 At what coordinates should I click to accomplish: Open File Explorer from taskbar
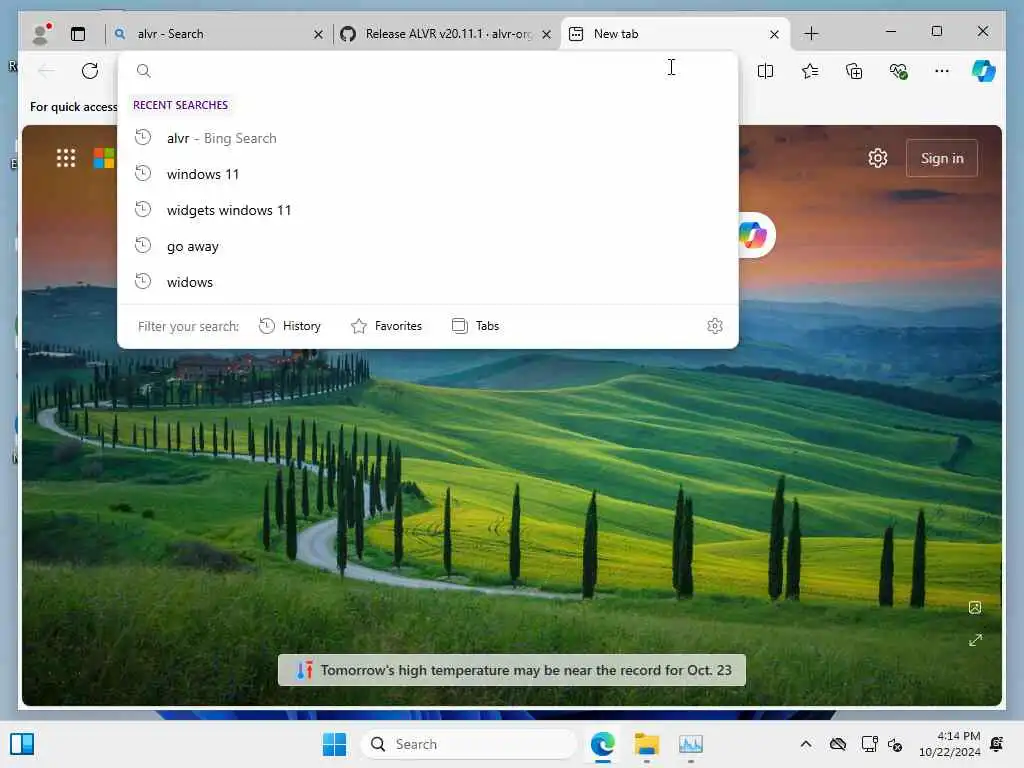pos(647,744)
